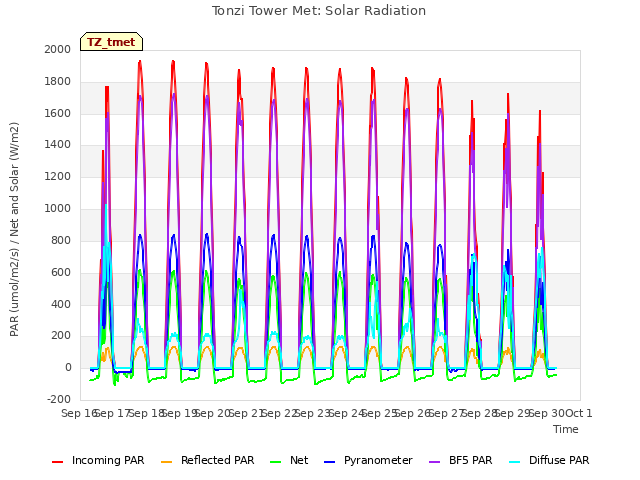Select the Reflected PAR legend label
Image resolution: width=640 pixels, height=480 pixels.
218,460
